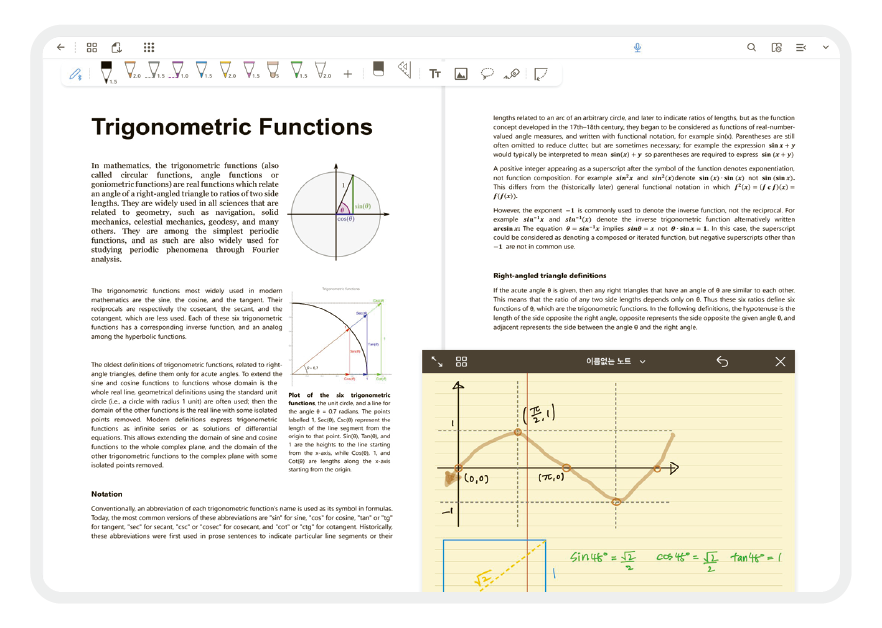Click the handwritten cos45° formula
Viewport: 882px width, 628px height.
pyautogui.click(x=687, y=560)
